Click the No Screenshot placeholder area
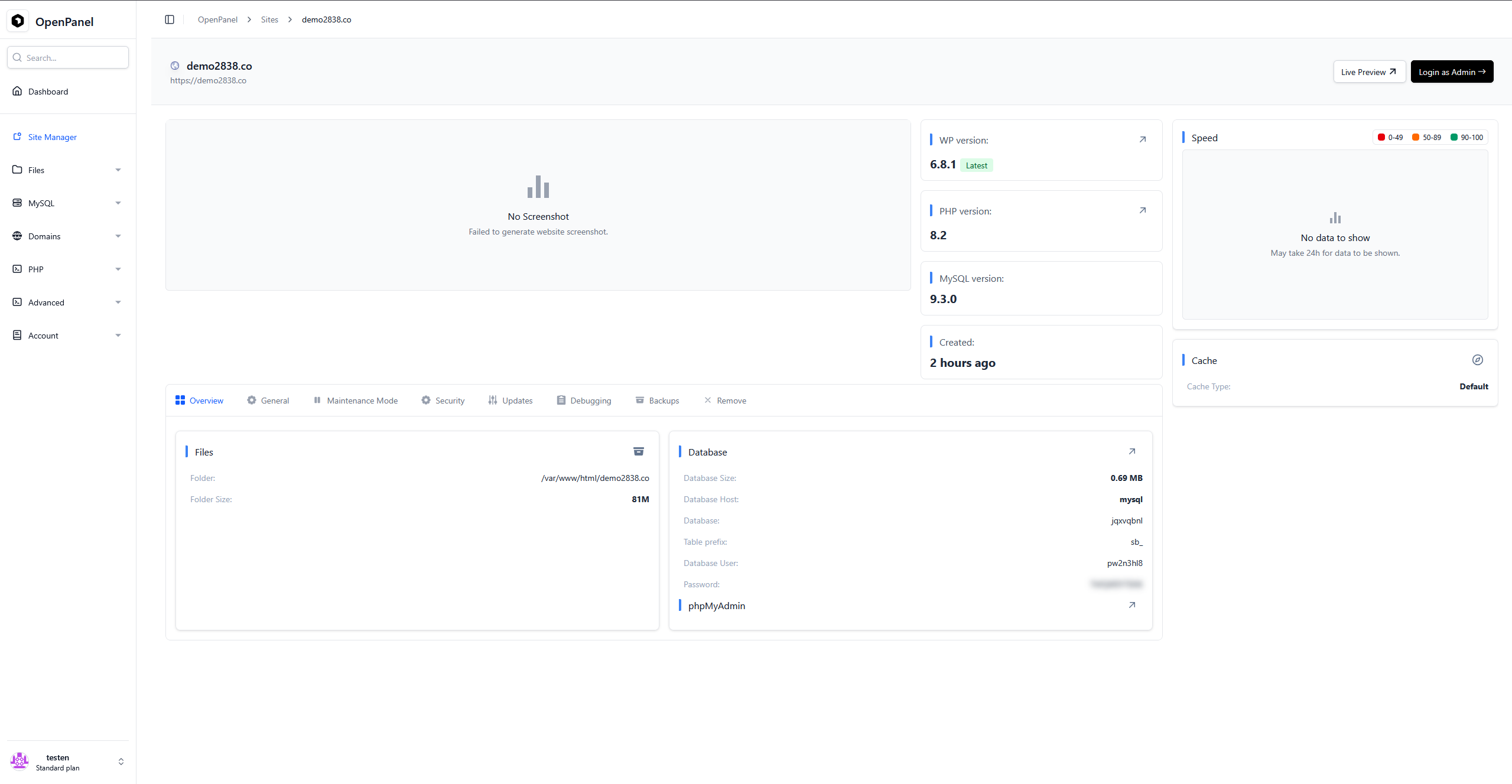Viewport: 1512px width, 784px height. 538,205
